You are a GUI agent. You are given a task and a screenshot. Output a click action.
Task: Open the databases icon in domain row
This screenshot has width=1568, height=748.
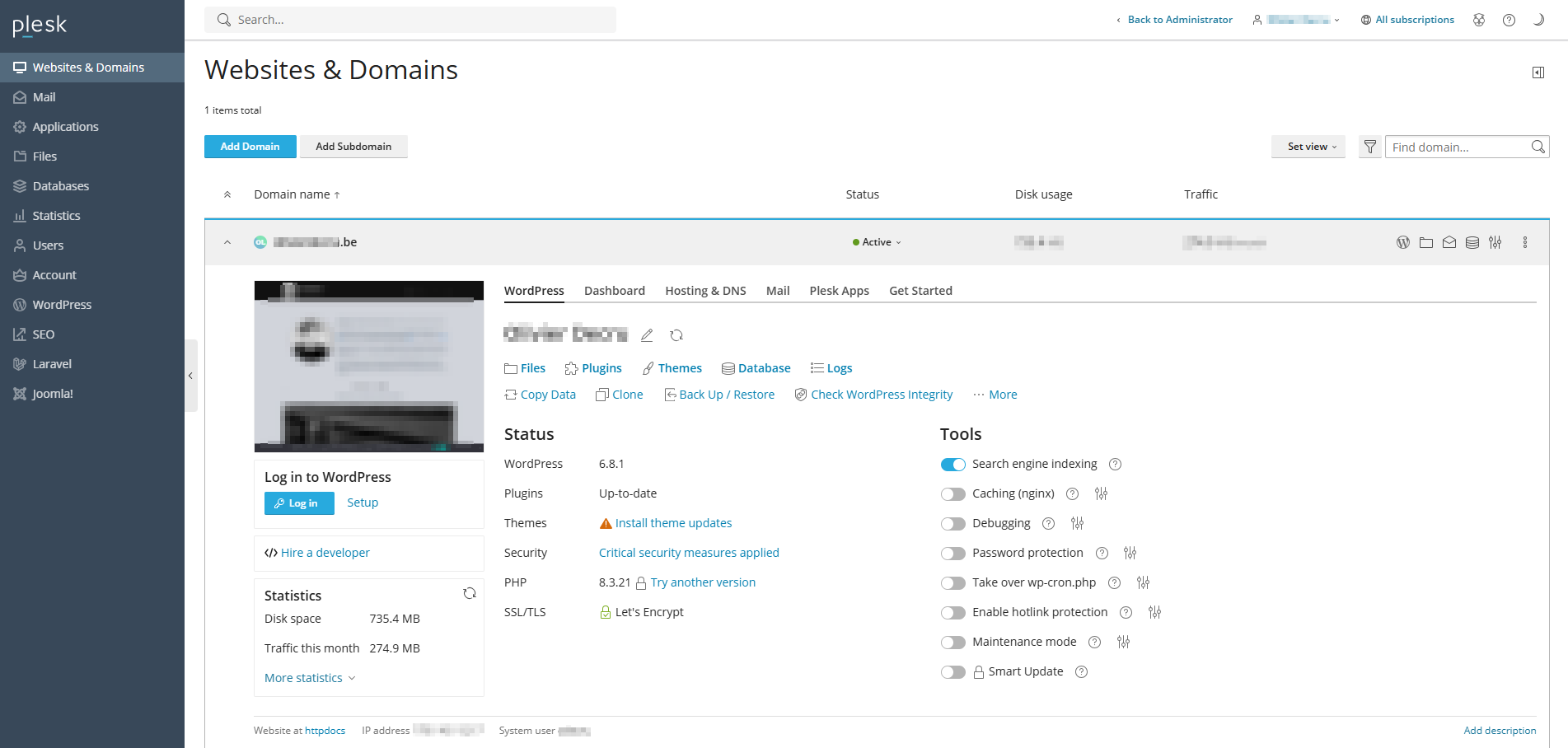[1472, 242]
